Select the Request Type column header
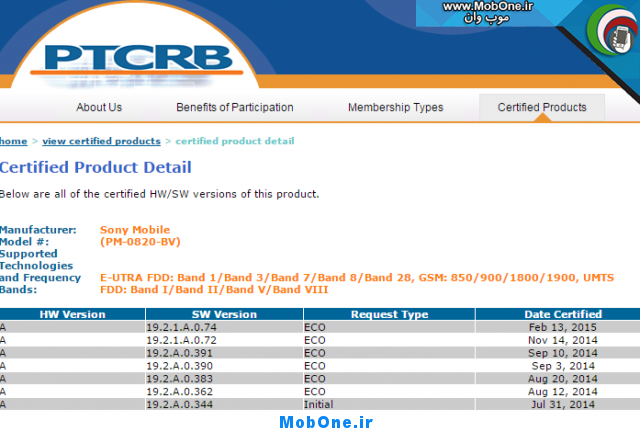 [389, 314]
